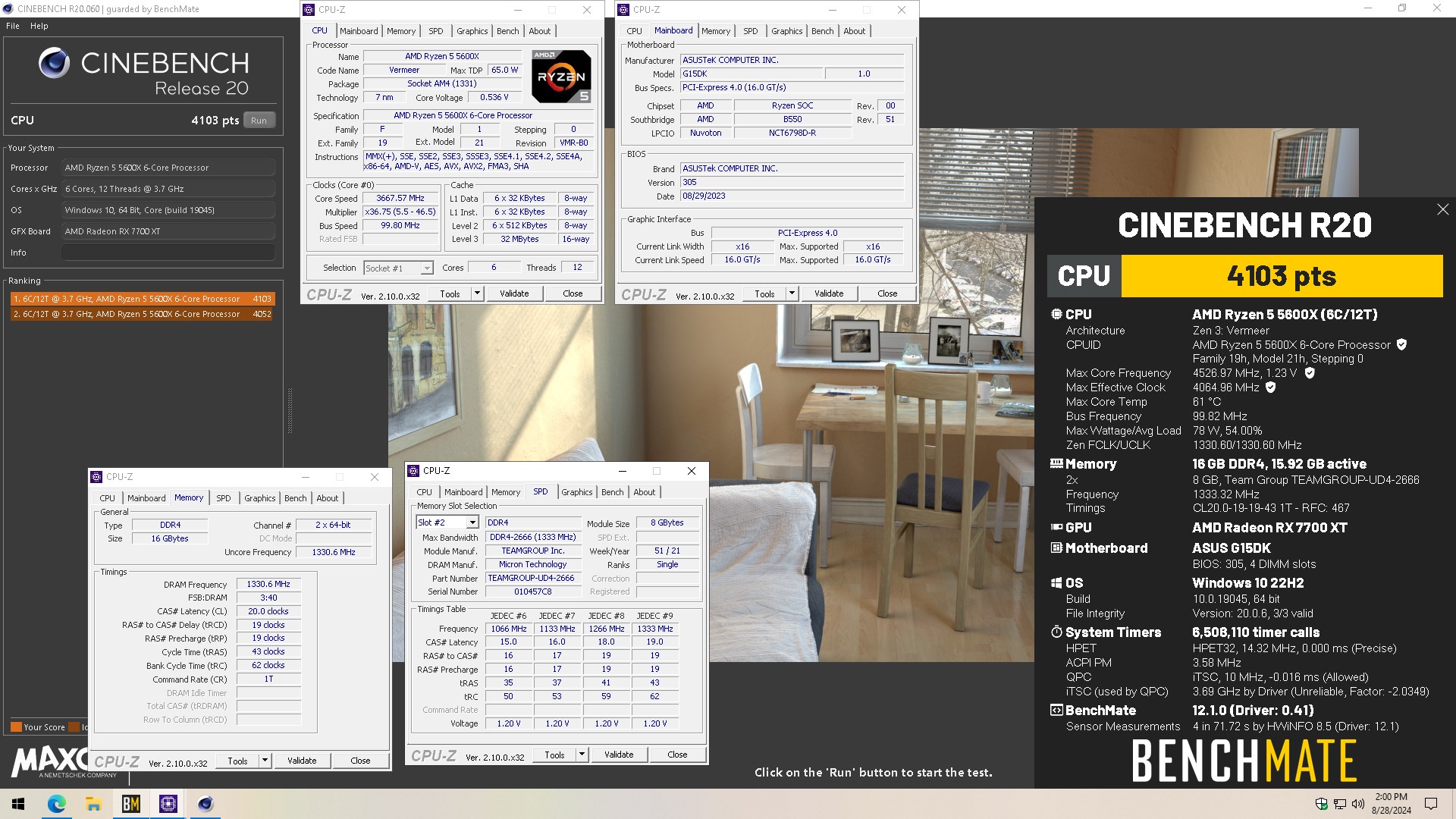
Task: Switch to Bench tab in CPU-Z CPU window
Action: (x=507, y=31)
